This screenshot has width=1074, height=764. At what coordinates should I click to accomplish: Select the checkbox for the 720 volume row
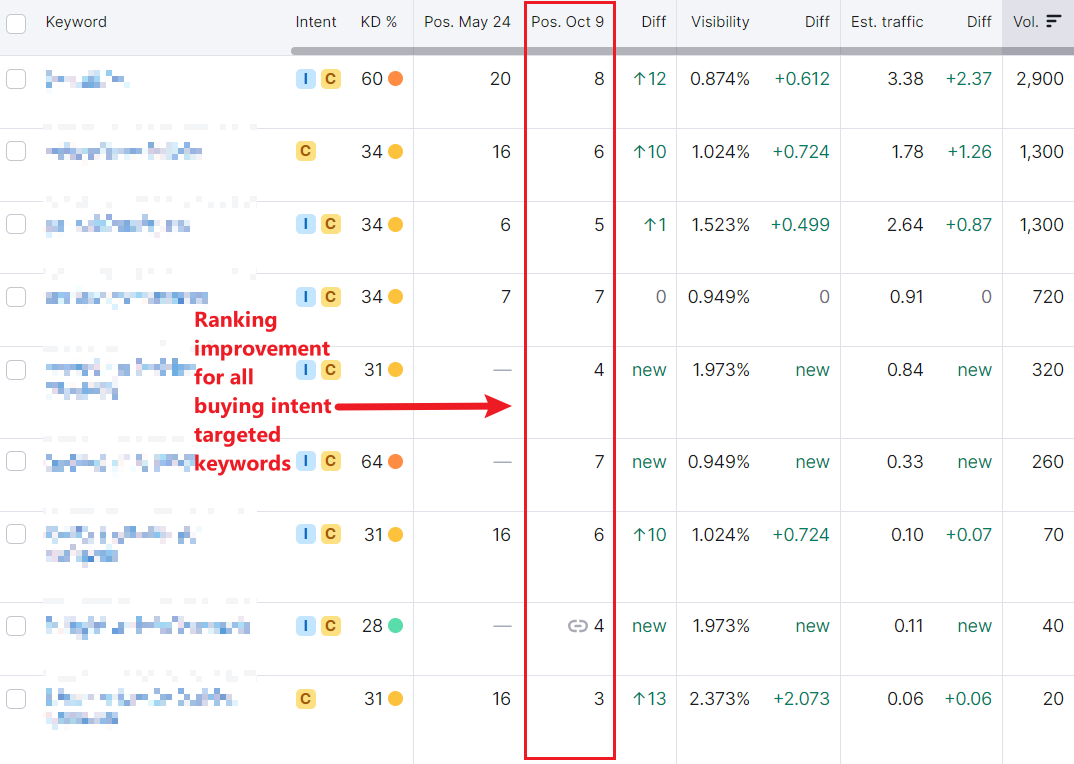[16, 297]
